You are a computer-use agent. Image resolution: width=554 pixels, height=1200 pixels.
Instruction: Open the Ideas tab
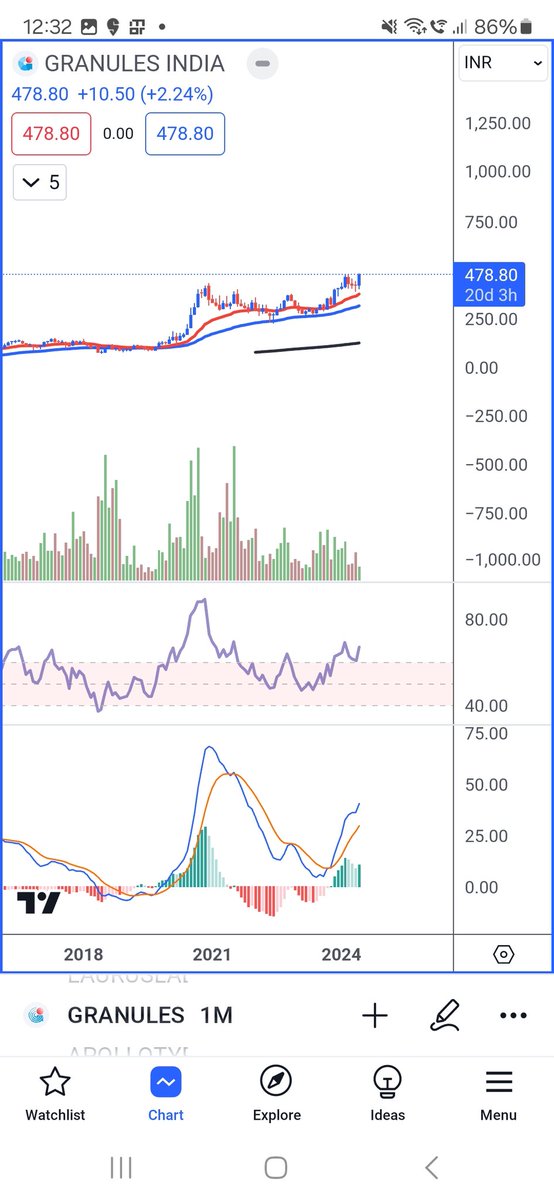pyautogui.click(x=387, y=1093)
